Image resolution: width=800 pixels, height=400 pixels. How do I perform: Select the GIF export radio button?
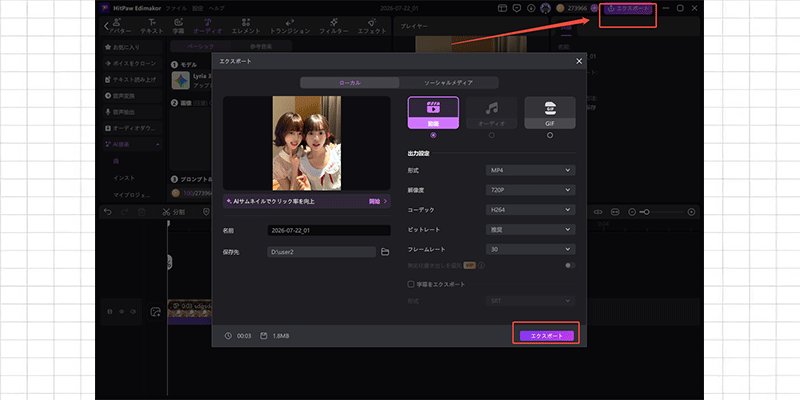point(550,135)
